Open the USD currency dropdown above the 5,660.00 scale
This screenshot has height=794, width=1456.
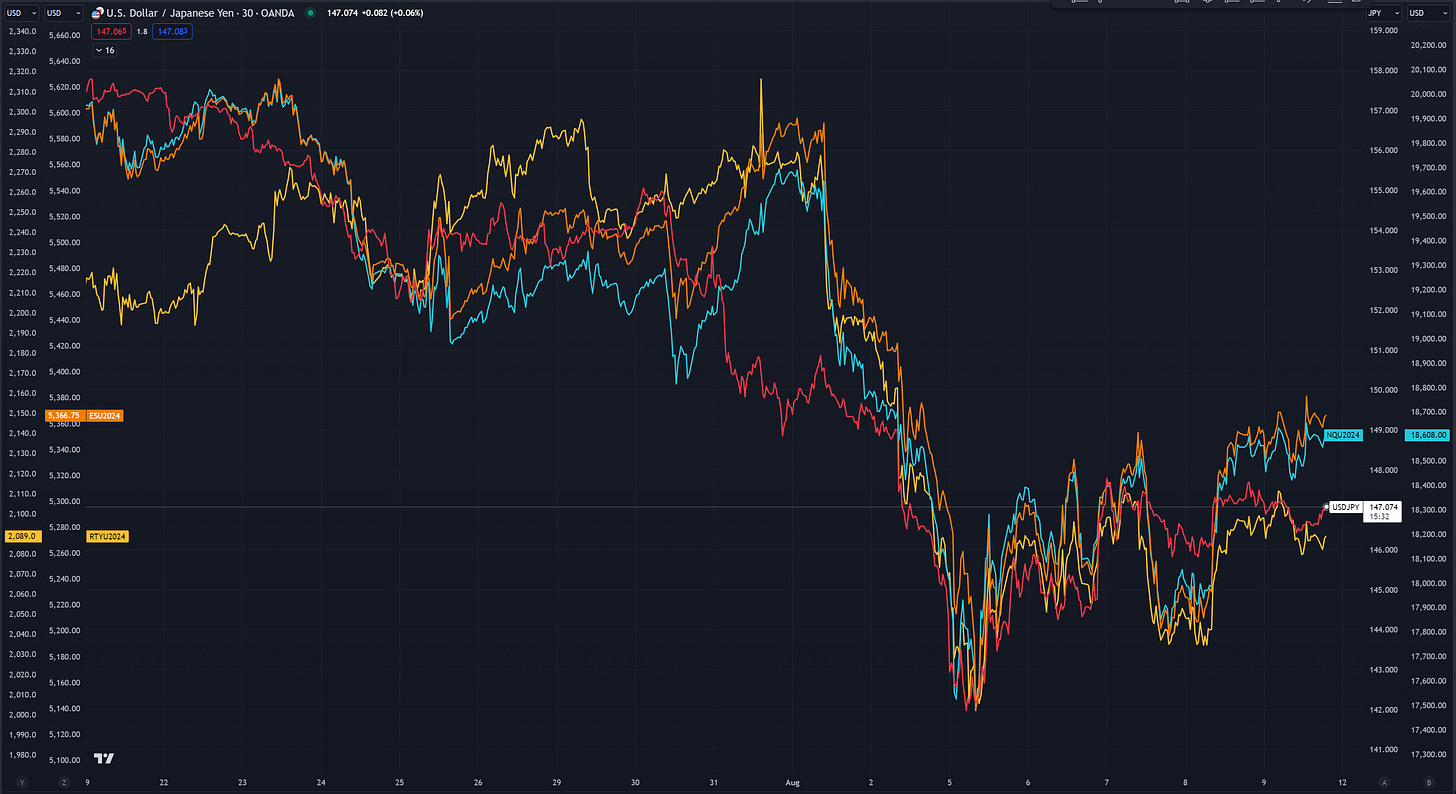[x=62, y=13]
